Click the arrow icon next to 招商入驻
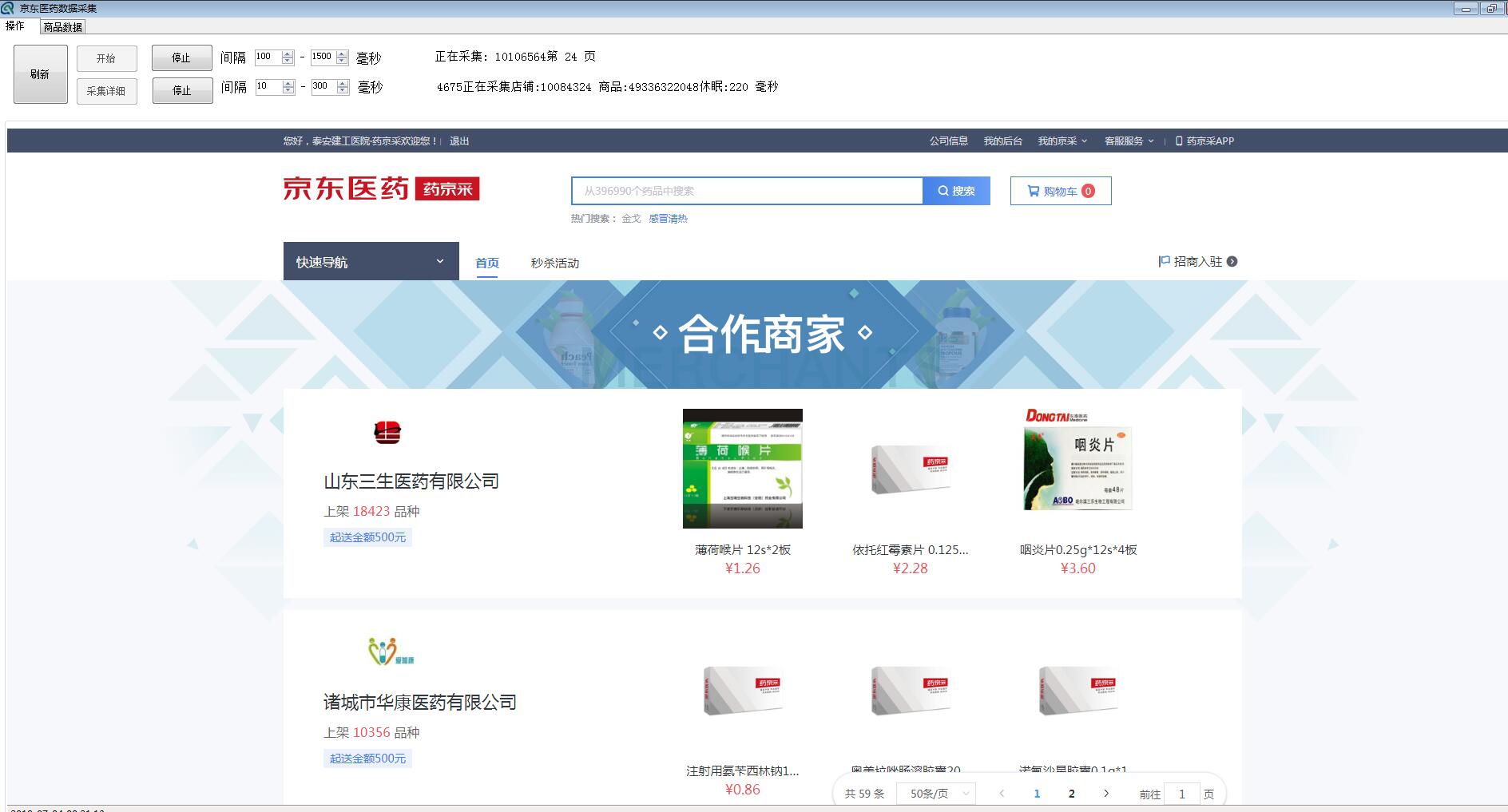 coord(1232,261)
